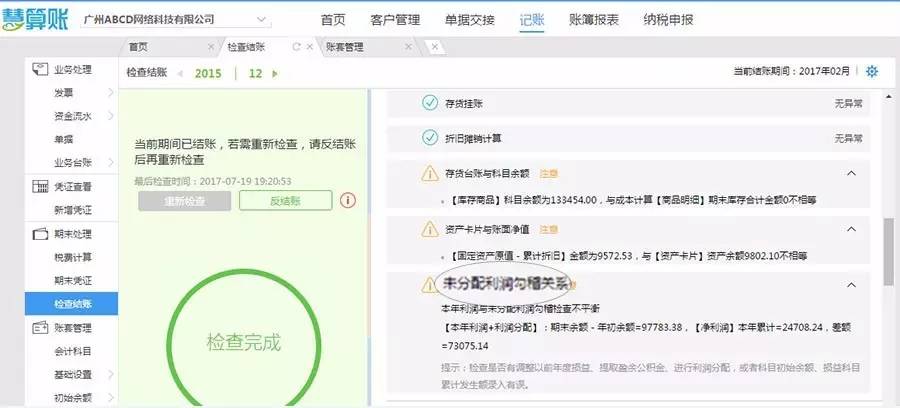Click the 业务处理 section icon
Screen dimensions: 900x408
[x=39, y=69]
